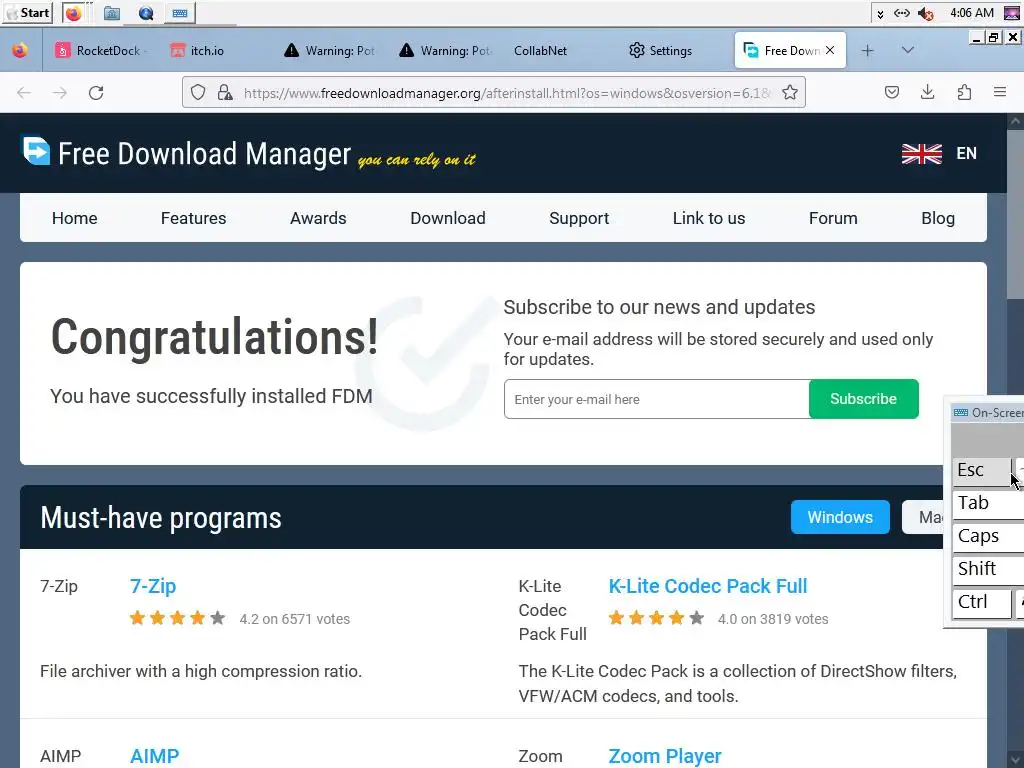Open the file explorer taskbar icon
The width and height of the screenshot is (1024, 768).
[x=112, y=13]
